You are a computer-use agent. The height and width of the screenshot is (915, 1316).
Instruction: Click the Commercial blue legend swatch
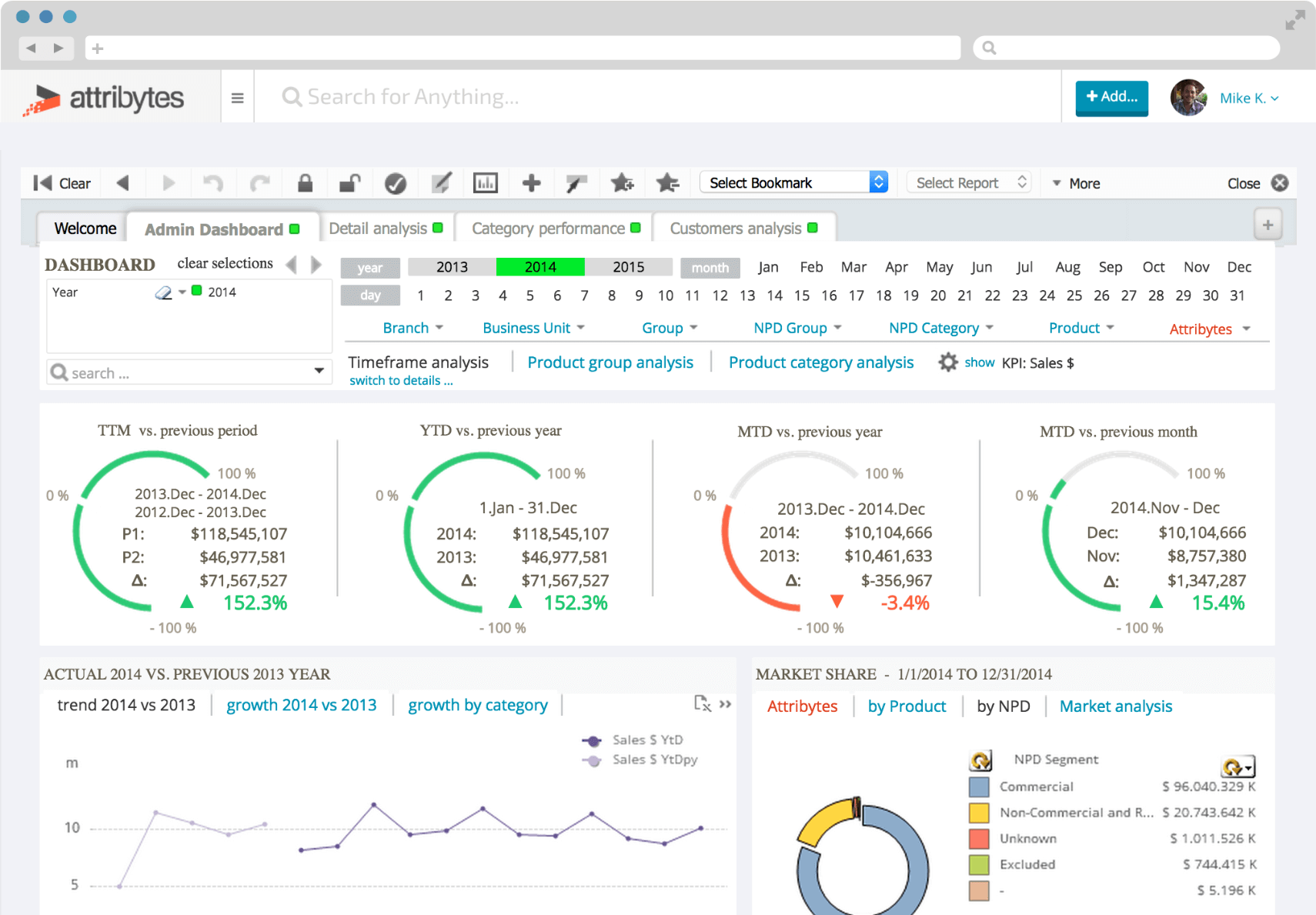[979, 786]
